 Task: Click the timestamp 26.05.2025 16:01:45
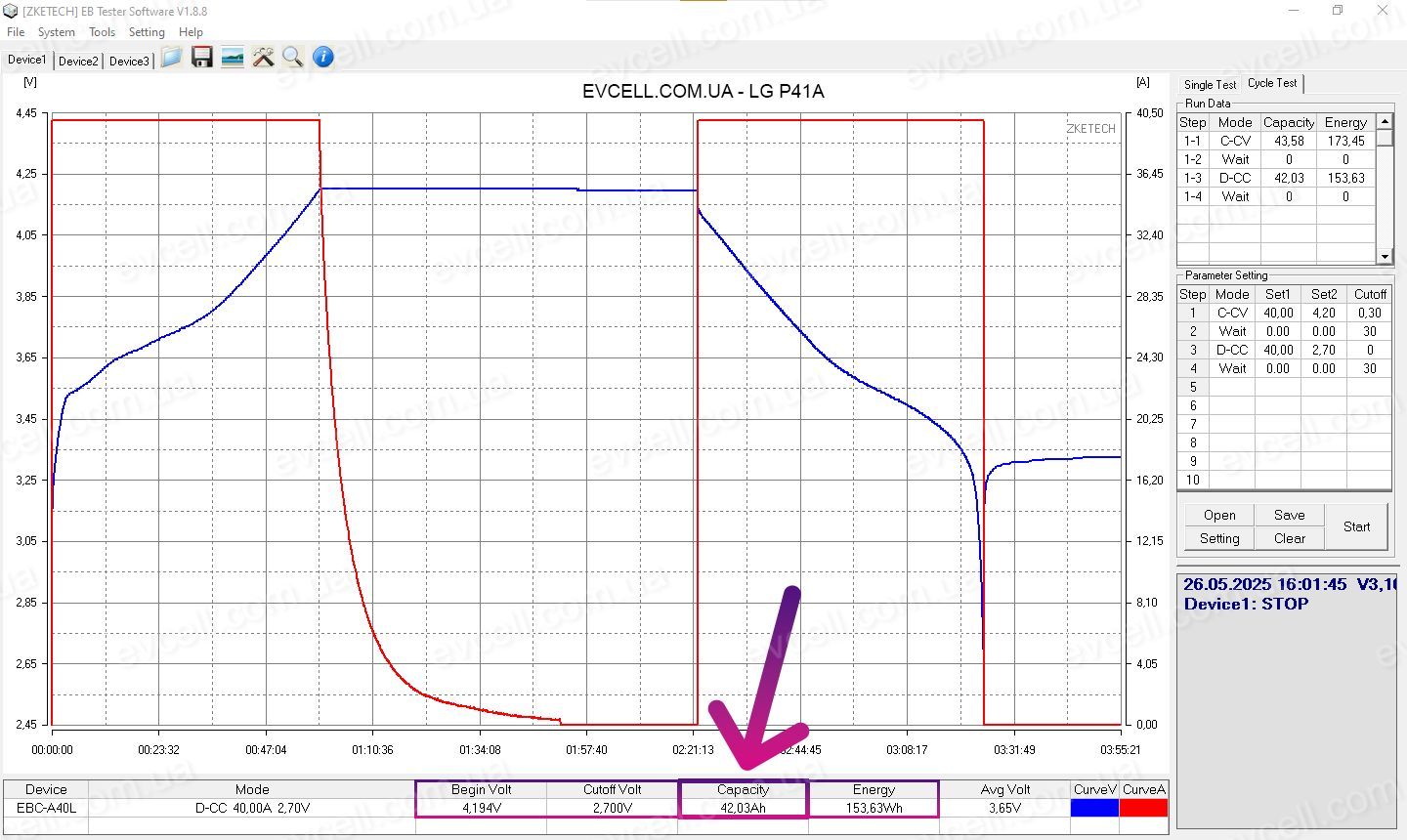coord(1265,584)
